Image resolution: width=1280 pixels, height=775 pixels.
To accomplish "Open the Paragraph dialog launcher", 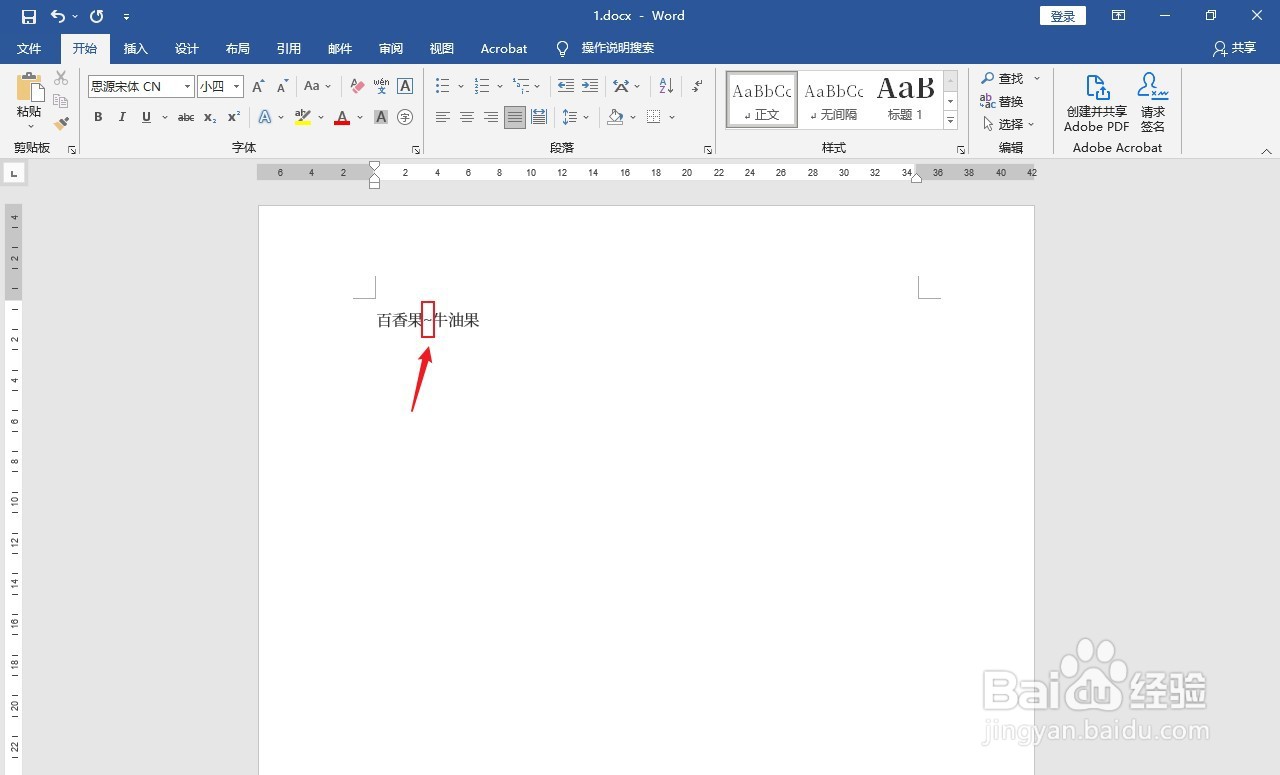I will coord(708,150).
